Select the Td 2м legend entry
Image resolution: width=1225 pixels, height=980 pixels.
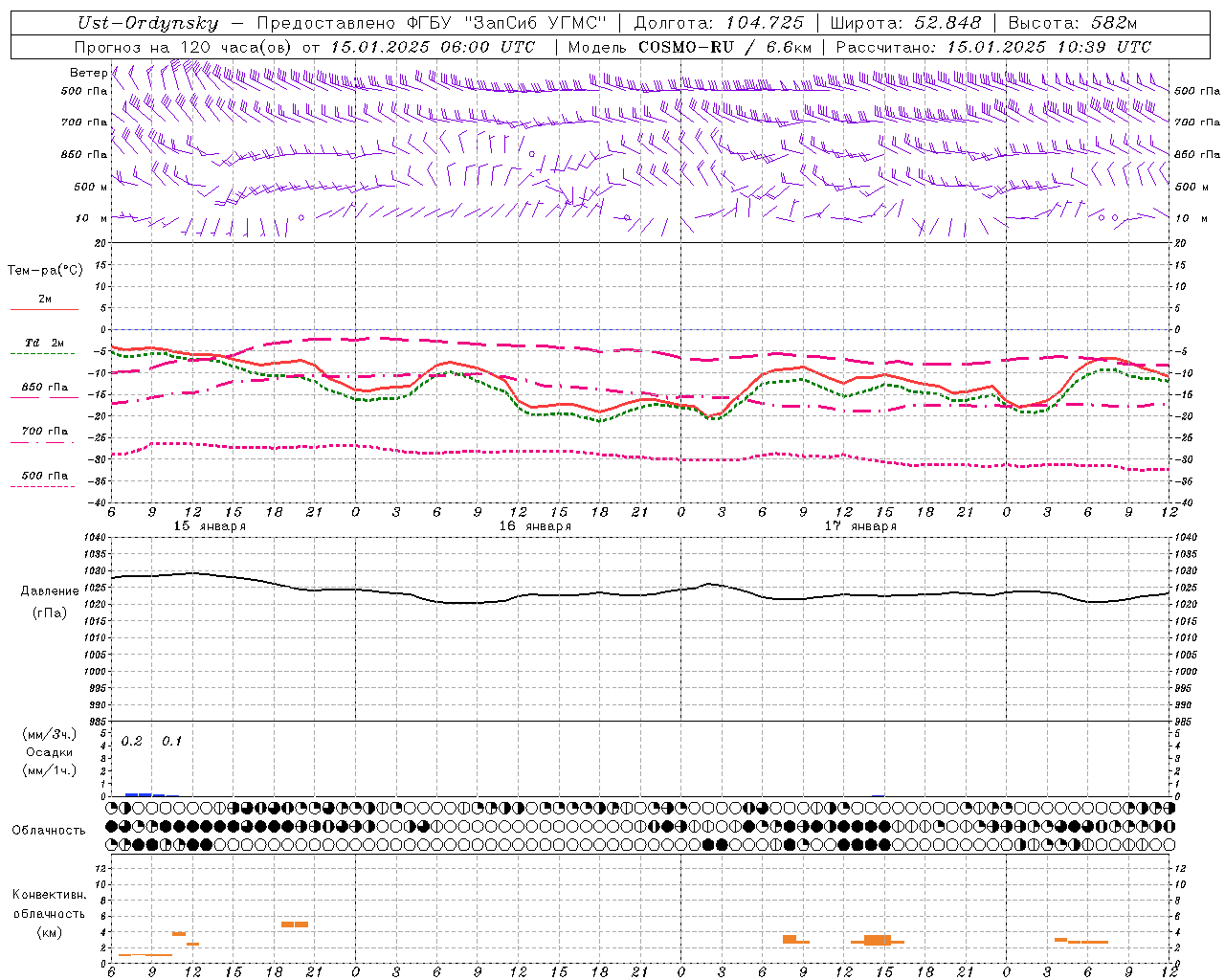44,343
